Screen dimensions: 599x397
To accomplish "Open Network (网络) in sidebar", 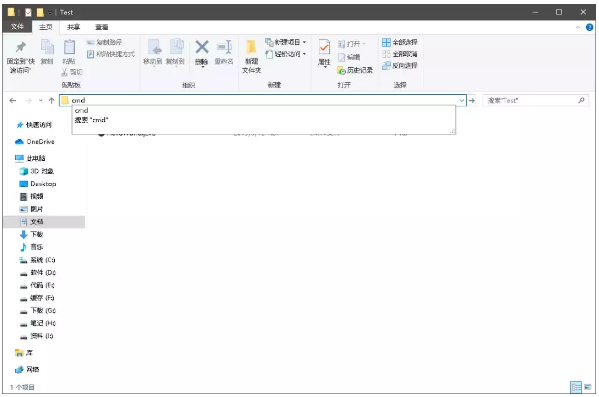I will tap(27, 369).
